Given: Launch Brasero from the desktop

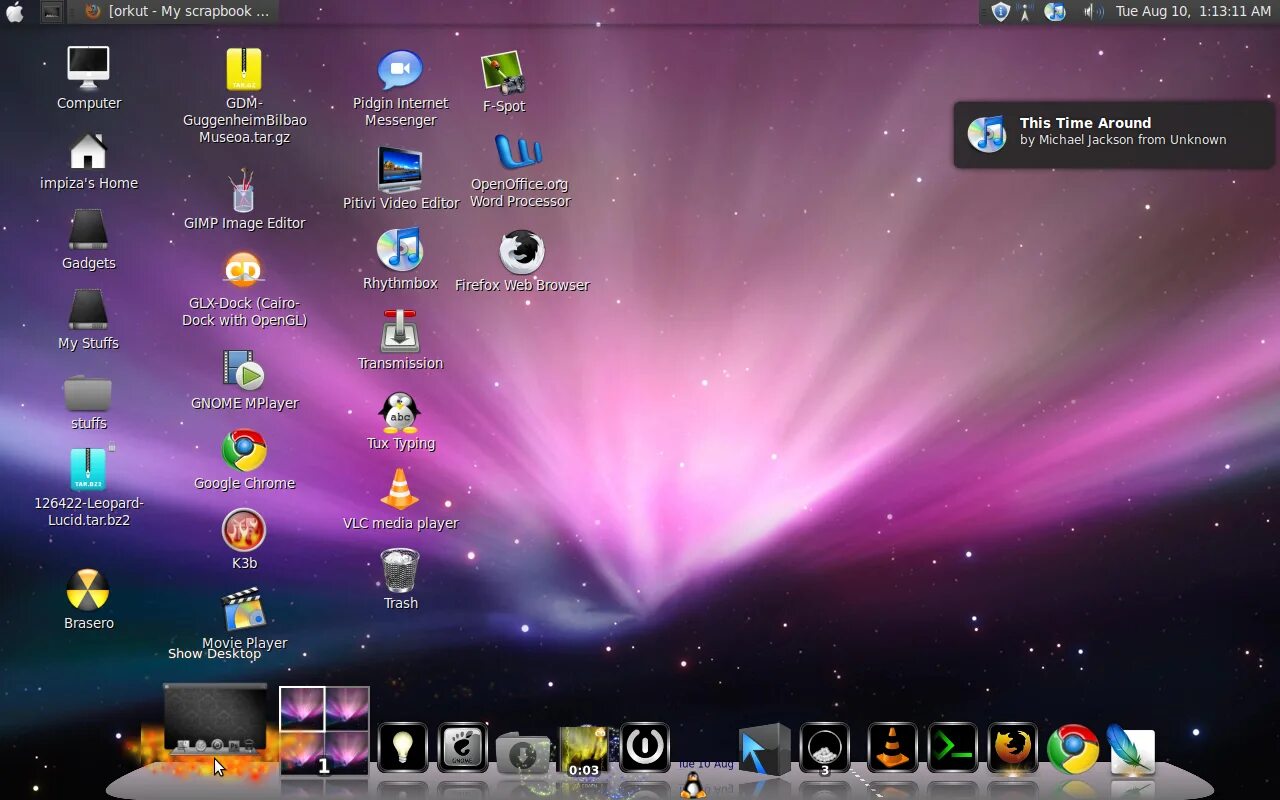Looking at the screenshot, I should coord(88,590).
